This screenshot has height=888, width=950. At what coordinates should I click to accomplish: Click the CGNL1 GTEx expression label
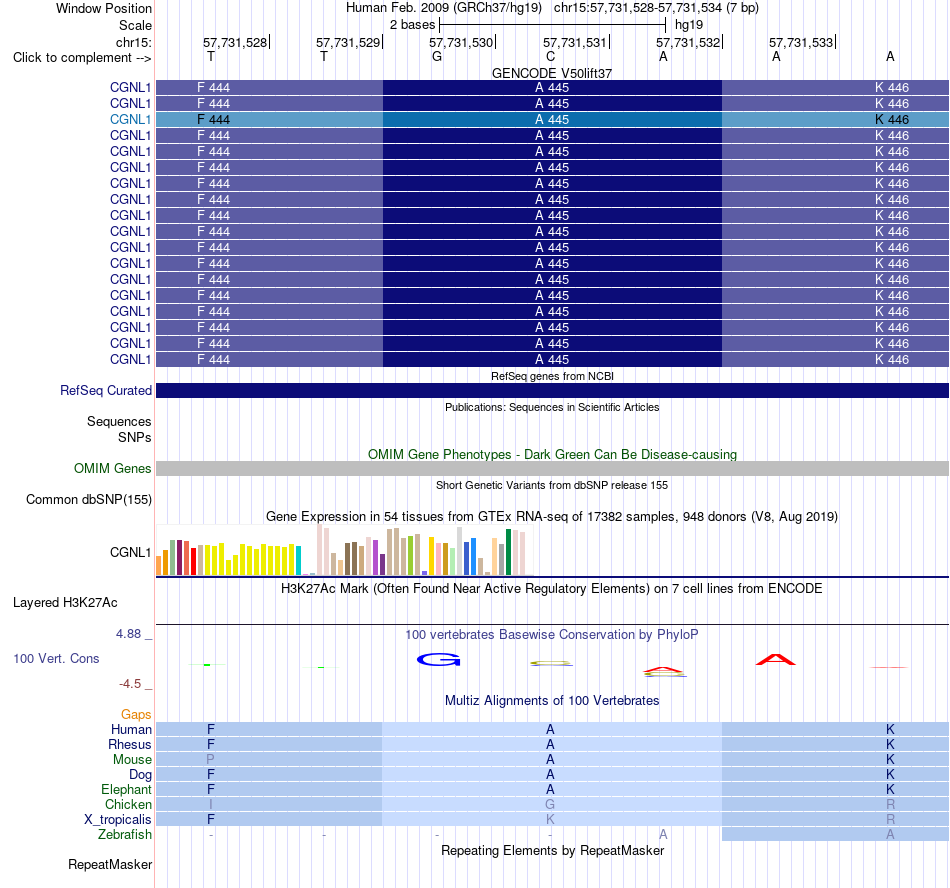(130, 552)
